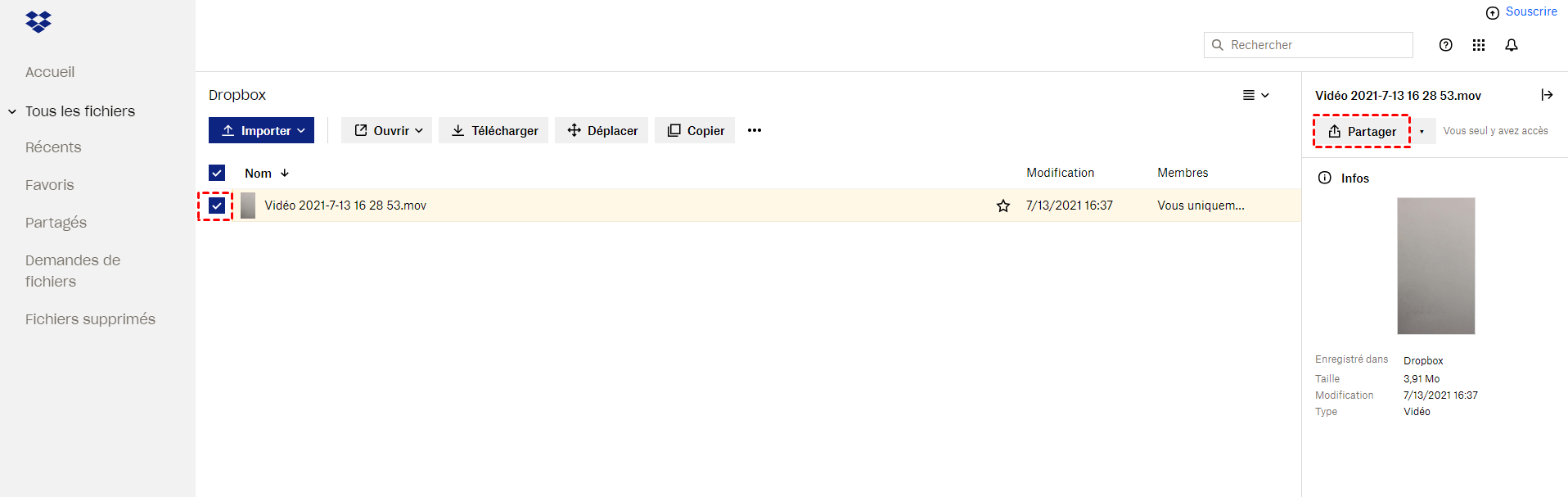Open the apps grid icon
This screenshot has width=1568, height=497.
click(x=1479, y=45)
